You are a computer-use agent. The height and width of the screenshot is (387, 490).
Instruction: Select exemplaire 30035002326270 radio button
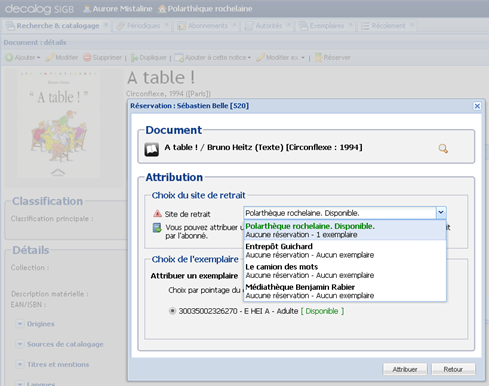[x=172, y=311]
